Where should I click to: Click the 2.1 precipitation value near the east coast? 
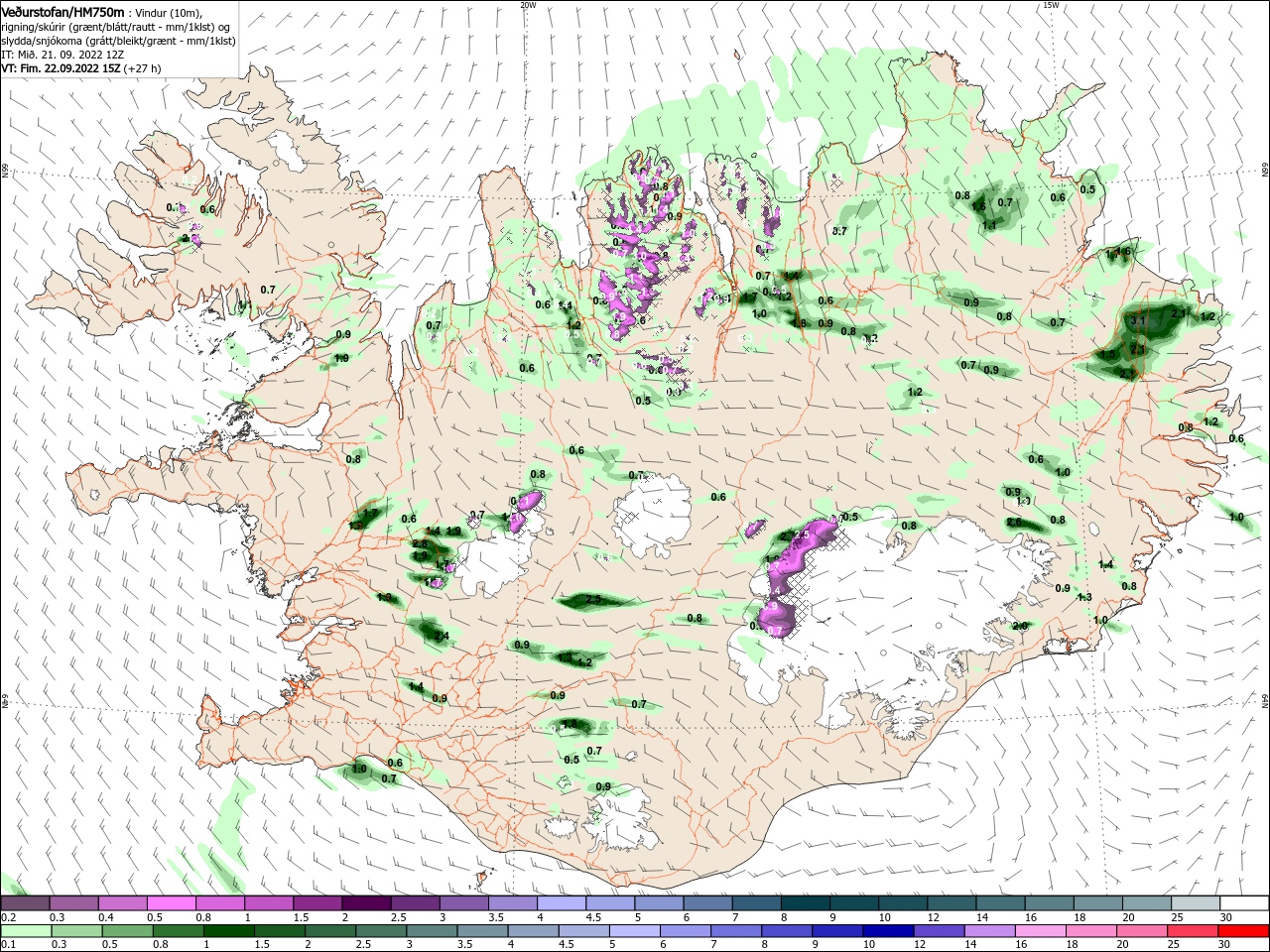[1179, 312]
